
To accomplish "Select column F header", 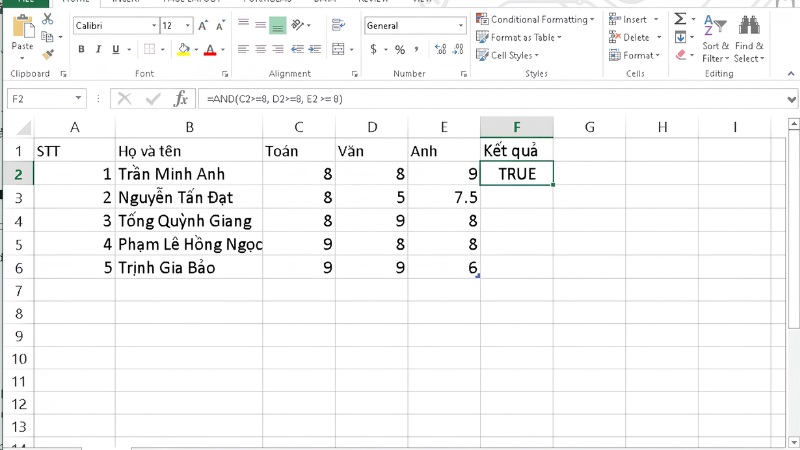I will point(517,127).
